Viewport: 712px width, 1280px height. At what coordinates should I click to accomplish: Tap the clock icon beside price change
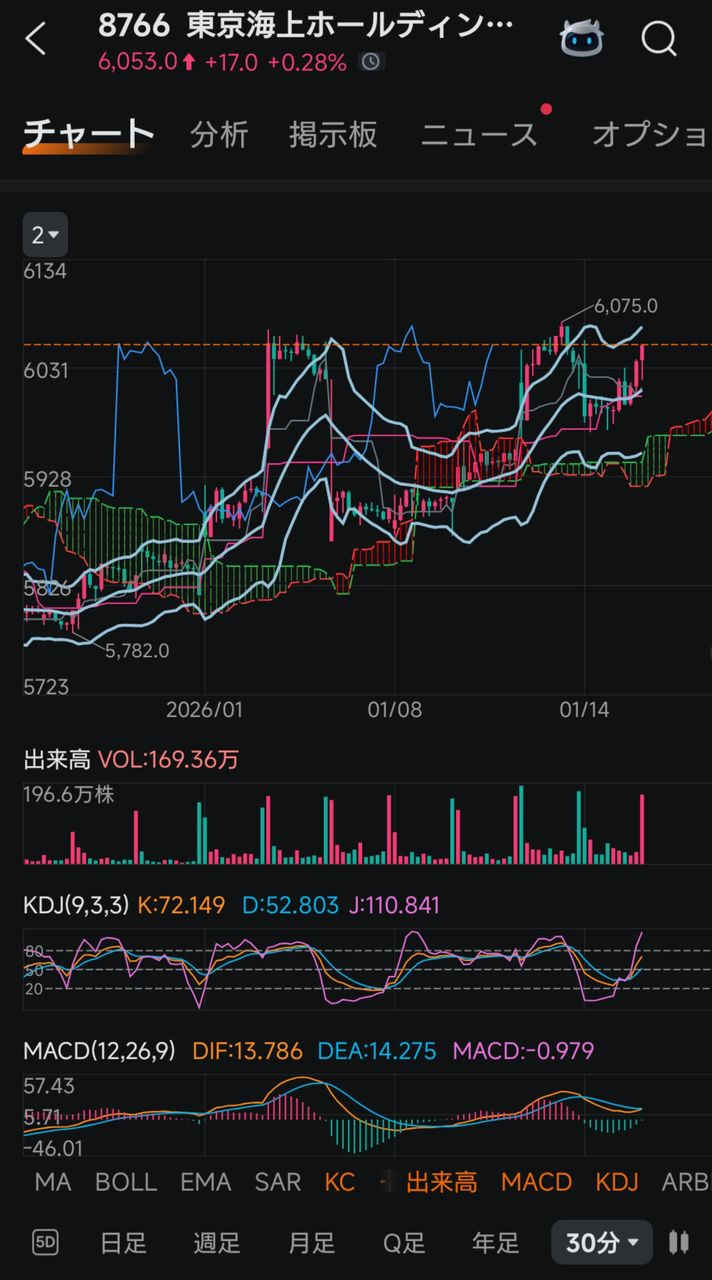click(371, 62)
